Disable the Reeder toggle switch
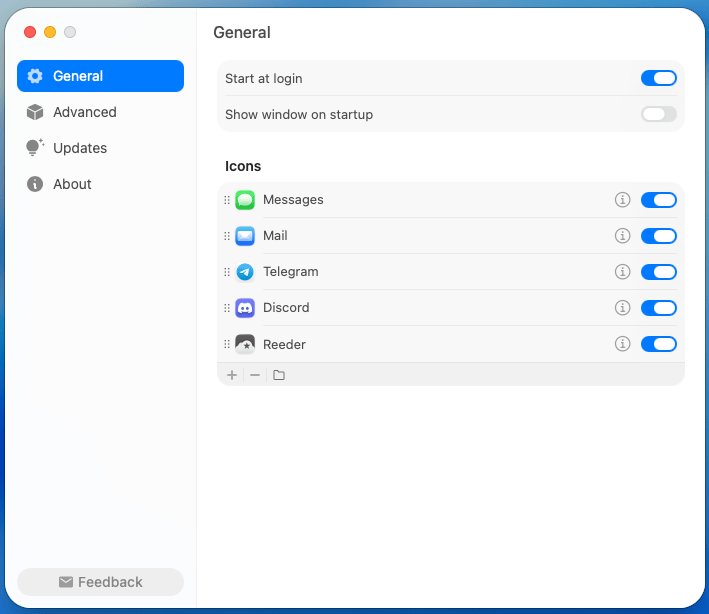Screen dimensions: 709x614 [x=658, y=344]
